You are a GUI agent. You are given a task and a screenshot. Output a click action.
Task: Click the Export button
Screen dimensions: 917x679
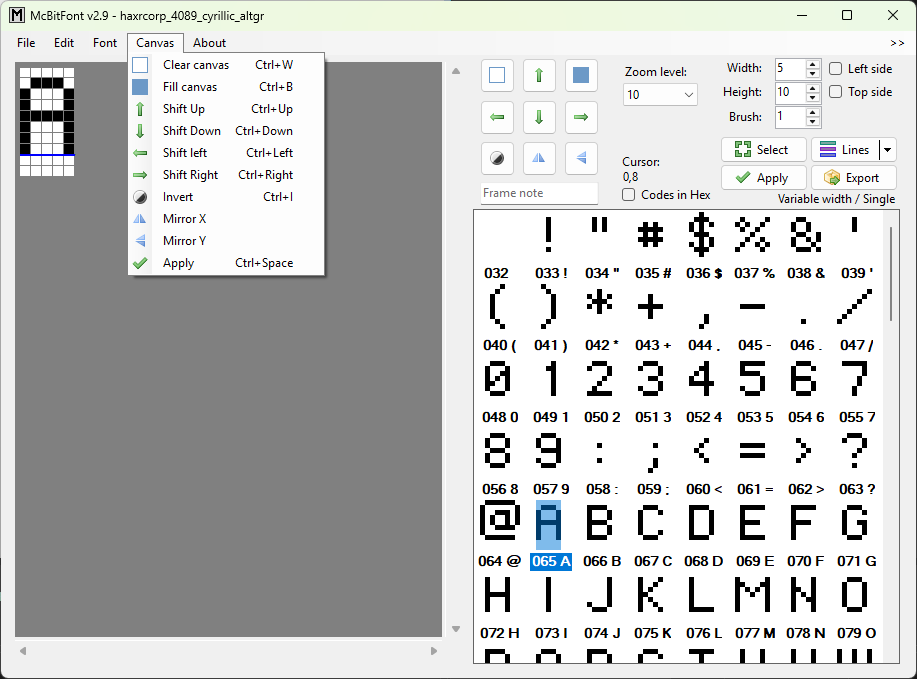pos(853,178)
